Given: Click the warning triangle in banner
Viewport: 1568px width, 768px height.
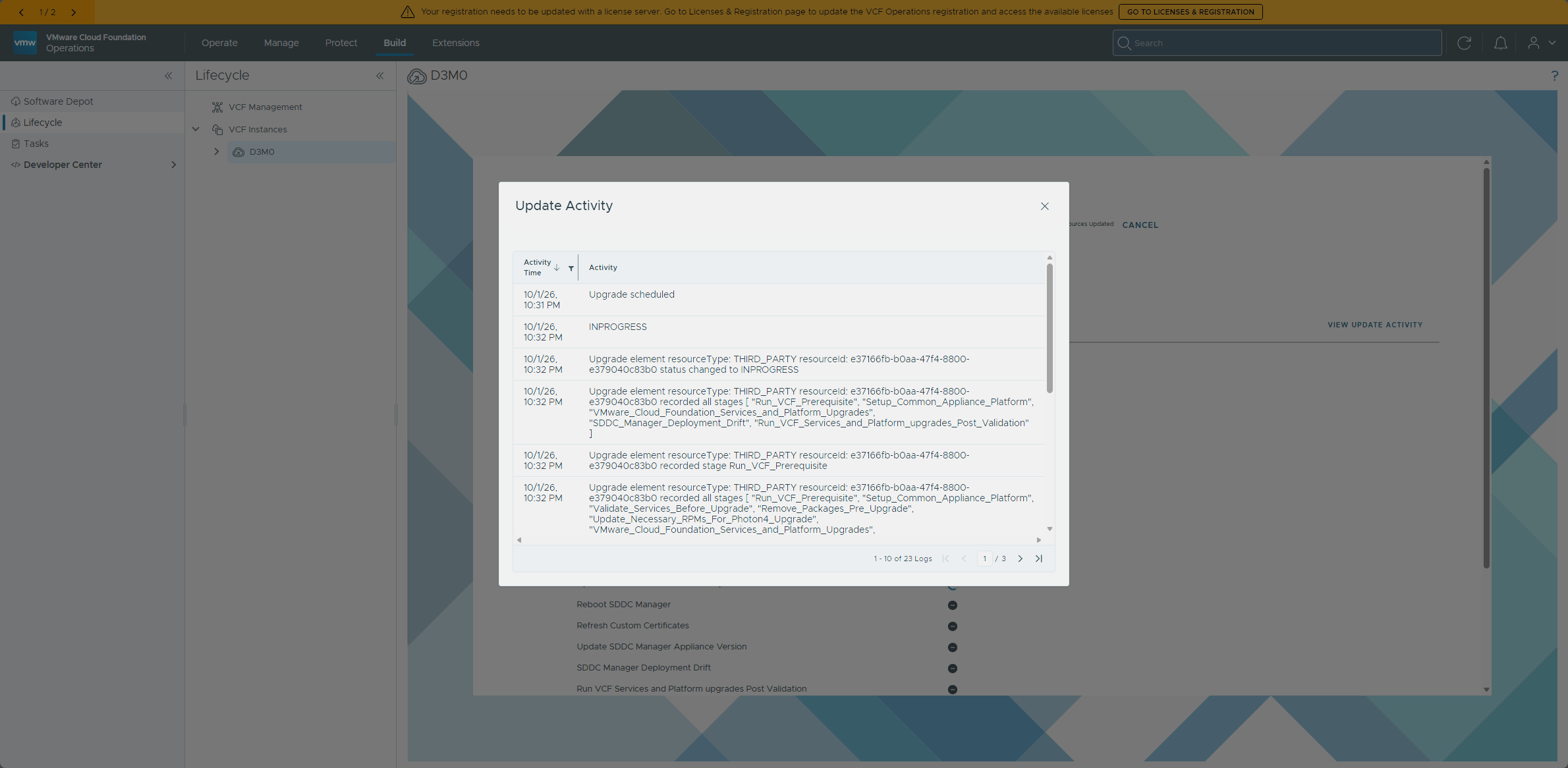Looking at the screenshot, I should [408, 12].
